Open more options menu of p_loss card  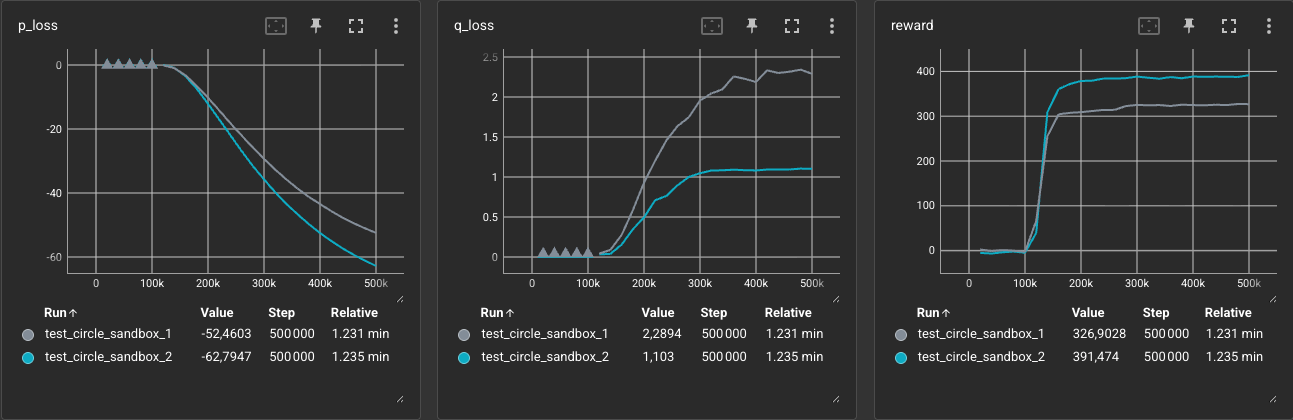396,26
